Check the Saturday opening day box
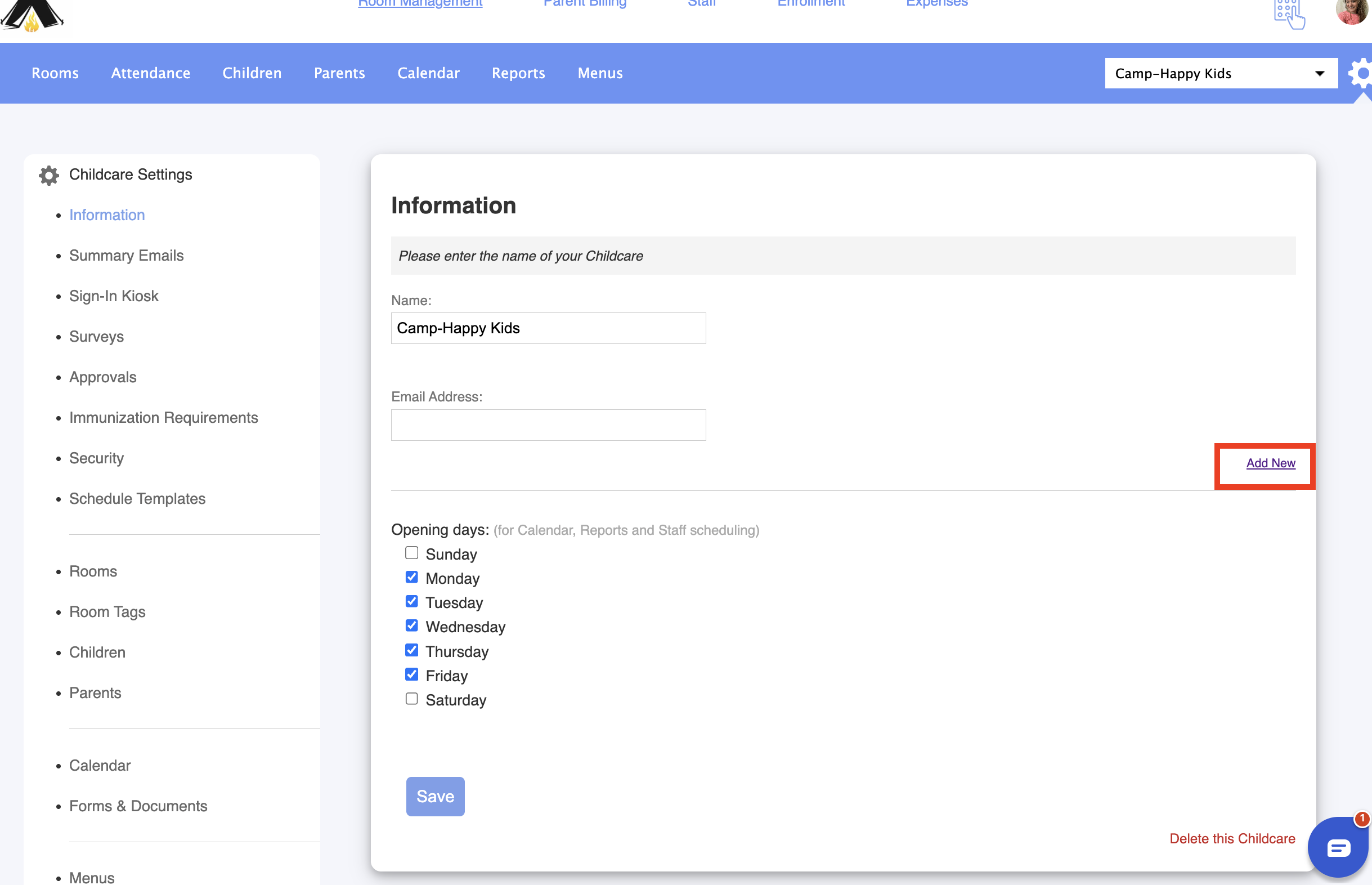The width and height of the screenshot is (1372, 885). click(411, 699)
